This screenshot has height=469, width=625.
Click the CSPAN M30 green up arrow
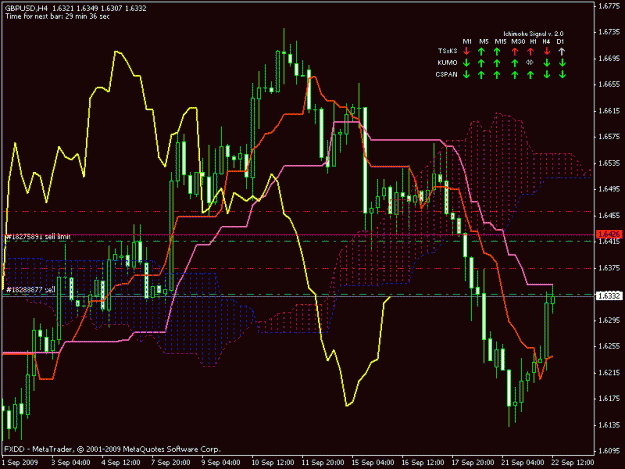tap(515, 75)
